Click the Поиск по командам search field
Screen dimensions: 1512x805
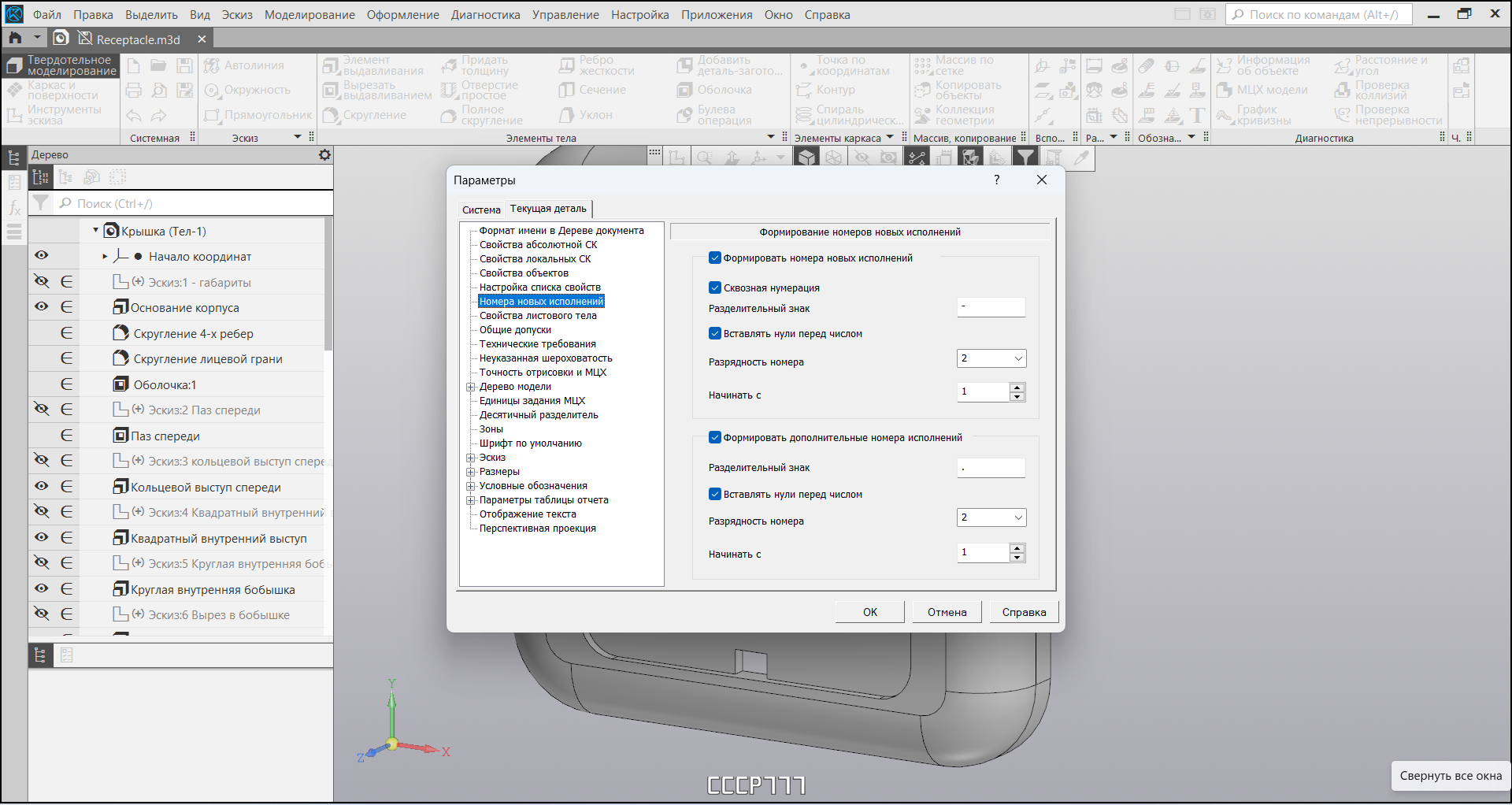point(1319,14)
